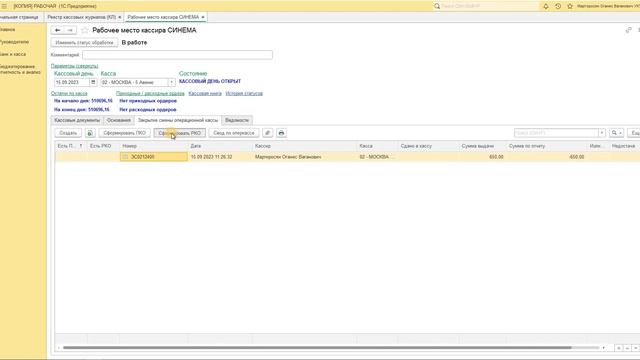Click Создать button
Image resolution: width=640 pixels, height=360 pixels.
point(68,133)
